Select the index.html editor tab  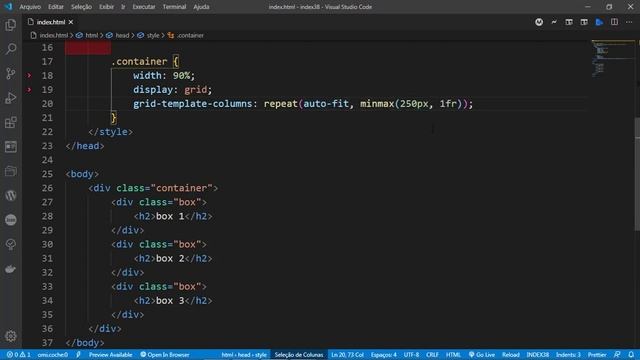point(51,22)
